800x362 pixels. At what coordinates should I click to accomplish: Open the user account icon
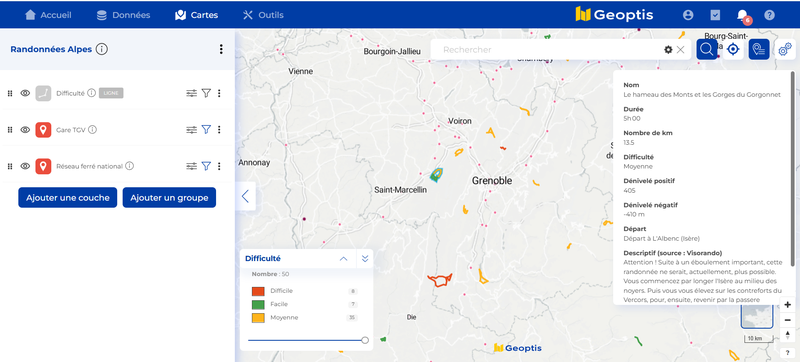click(688, 15)
